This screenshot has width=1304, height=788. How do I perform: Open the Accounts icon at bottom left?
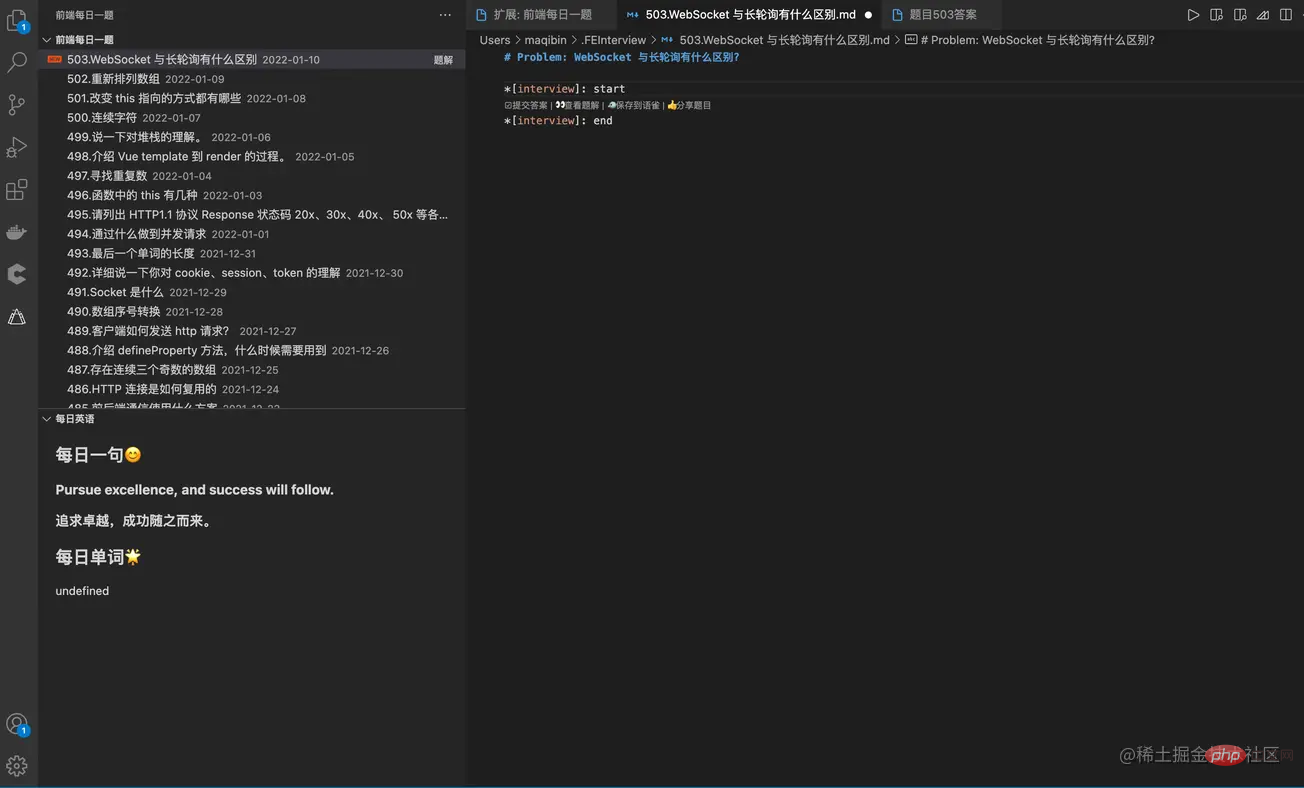click(x=16, y=723)
